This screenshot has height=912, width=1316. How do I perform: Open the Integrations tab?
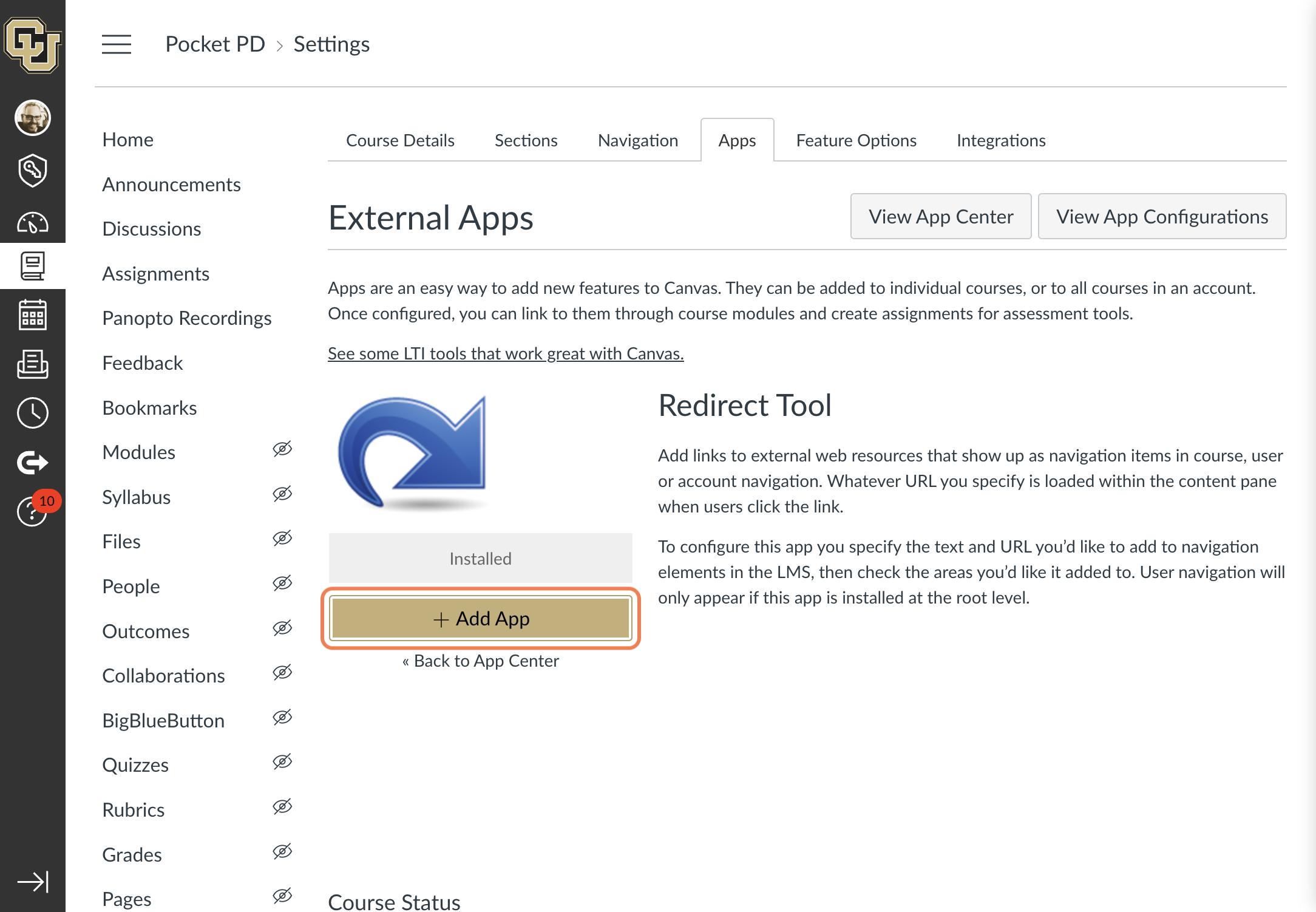(1001, 140)
